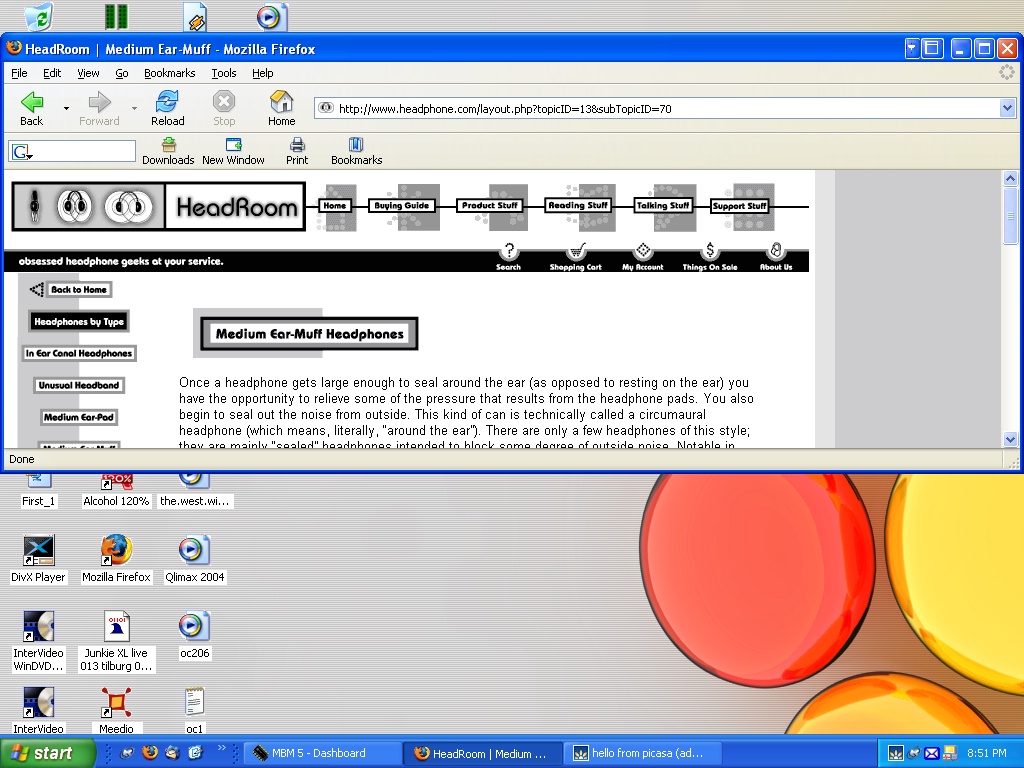The image size is (1024, 768).
Task: Open the Support Stuff nav link
Action: (x=739, y=206)
